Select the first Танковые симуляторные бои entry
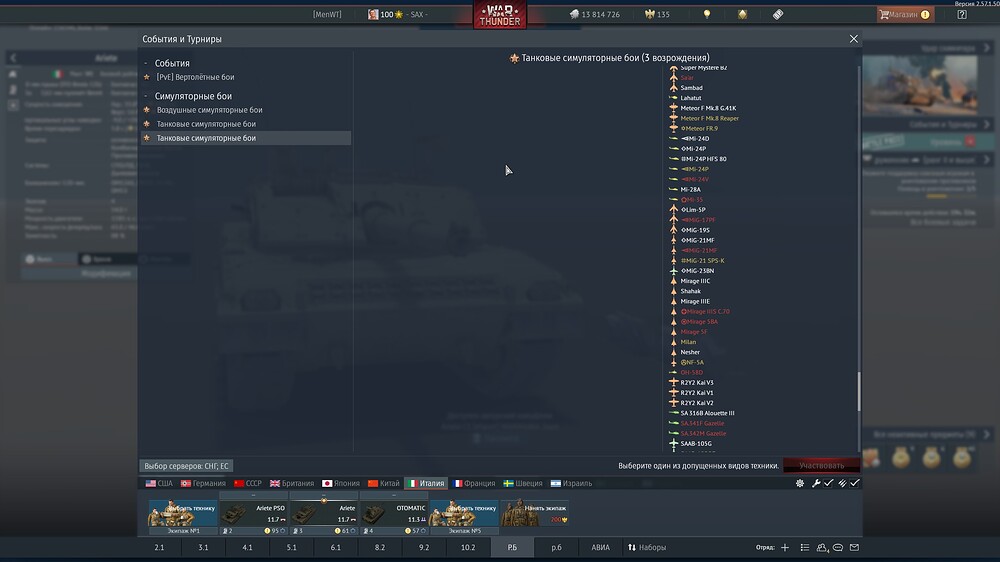 coord(206,124)
